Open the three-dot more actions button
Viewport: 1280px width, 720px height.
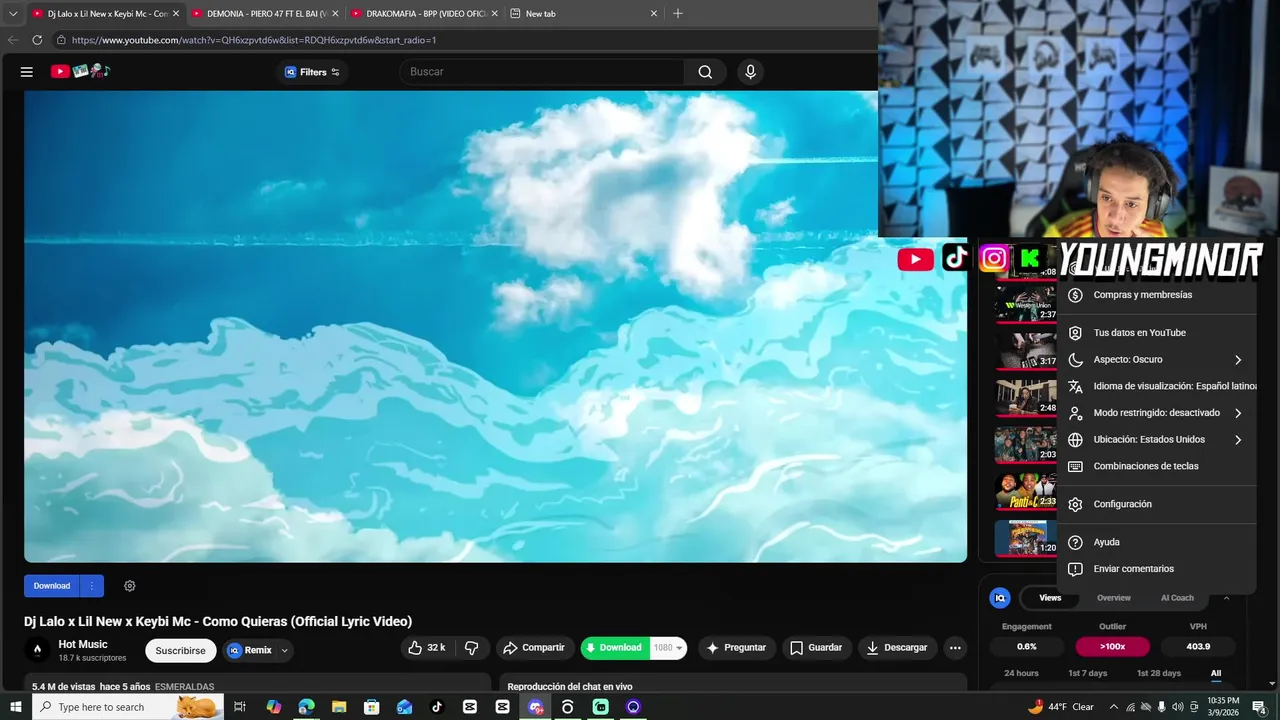click(x=955, y=648)
